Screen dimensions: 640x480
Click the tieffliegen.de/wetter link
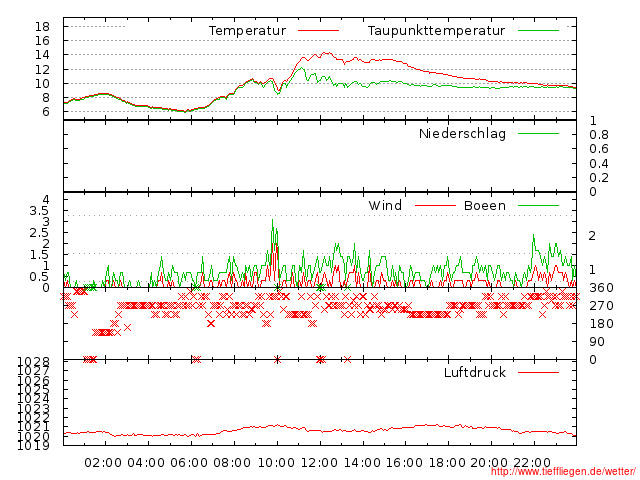[x=563, y=472]
